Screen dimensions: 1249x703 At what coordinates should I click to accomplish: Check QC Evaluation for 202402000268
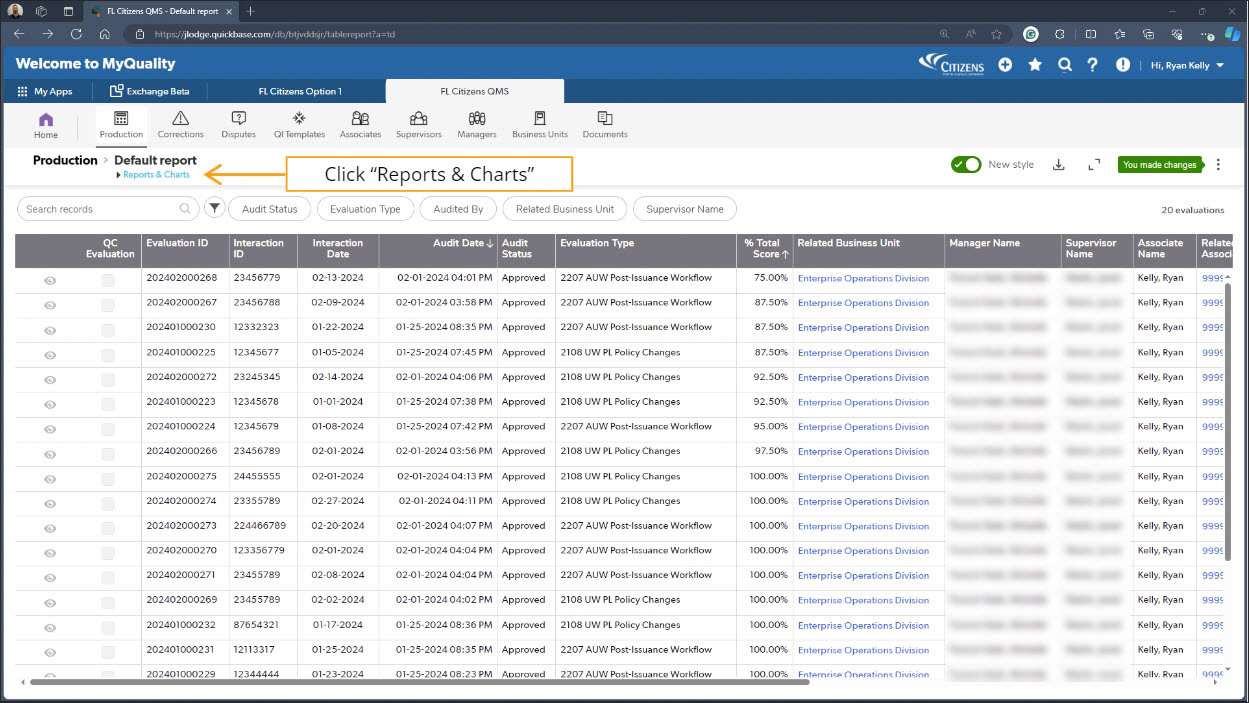coord(108,281)
